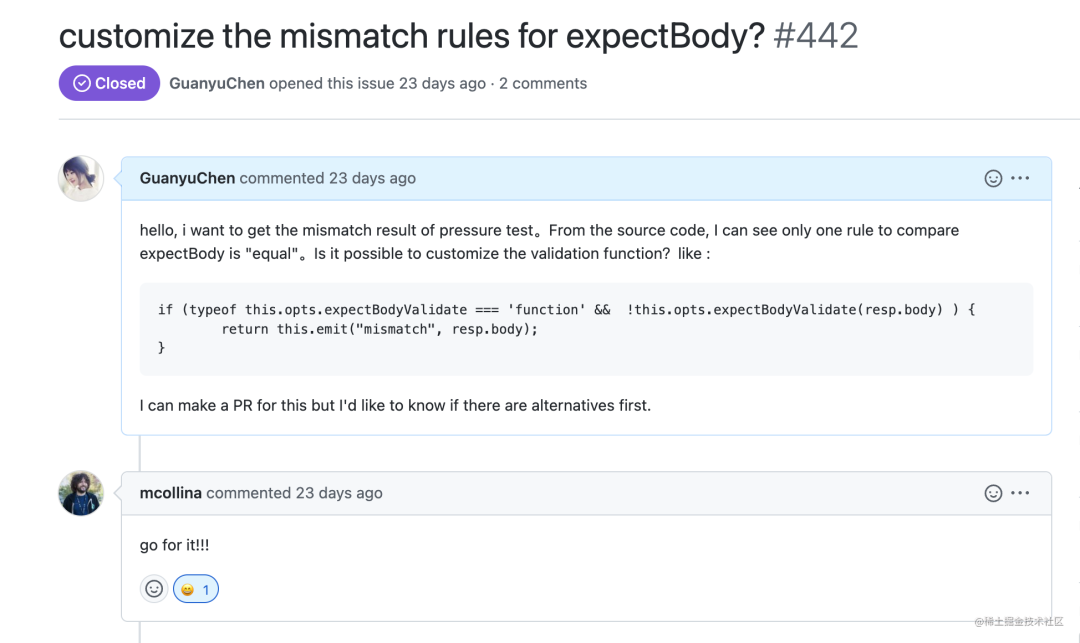Open reaction picker below 'go for it!!!'
This screenshot has width=1080, height=643.
point(154,589)
